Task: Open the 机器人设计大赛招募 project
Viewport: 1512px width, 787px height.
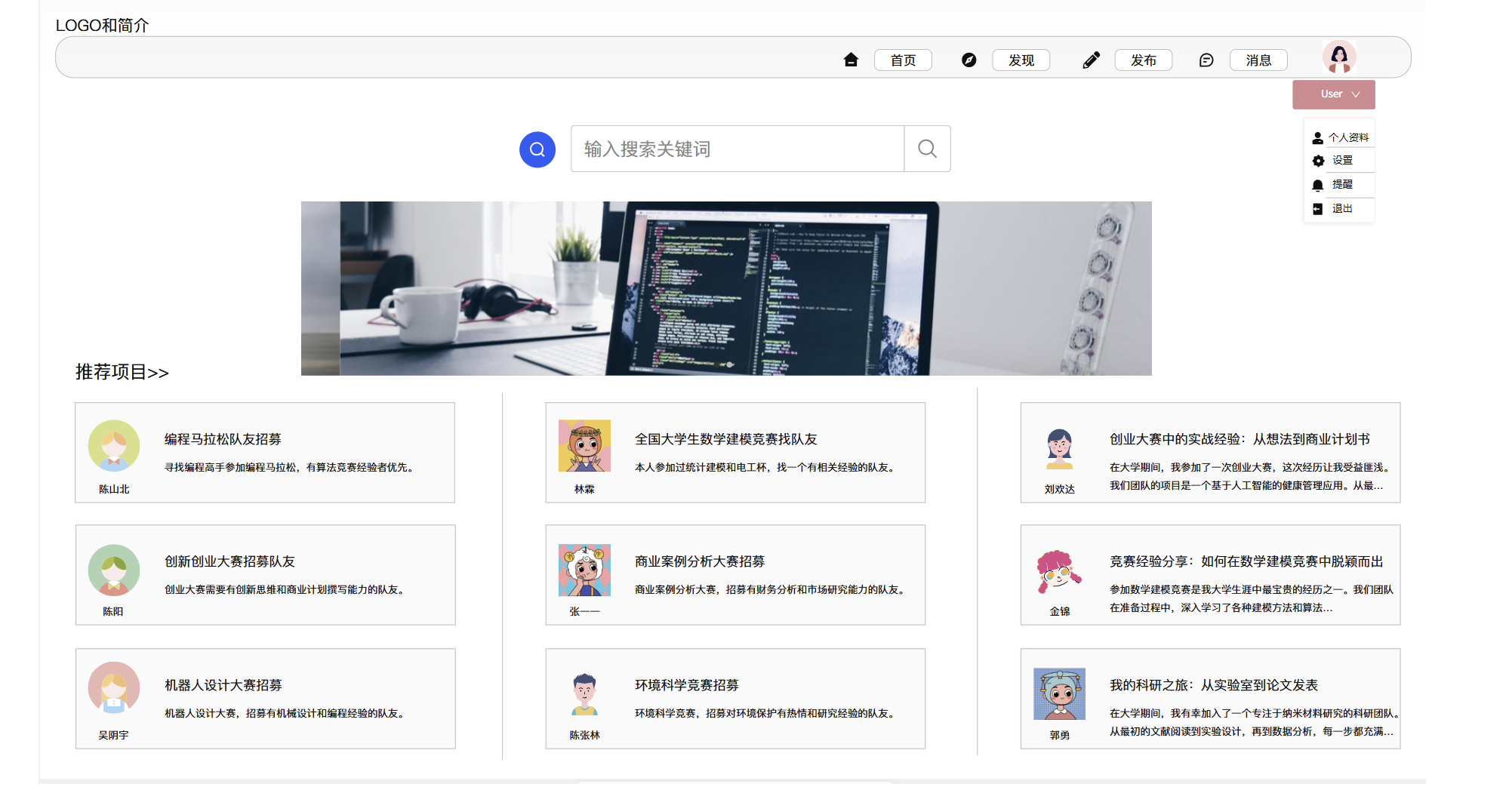Action: (223, 685)
